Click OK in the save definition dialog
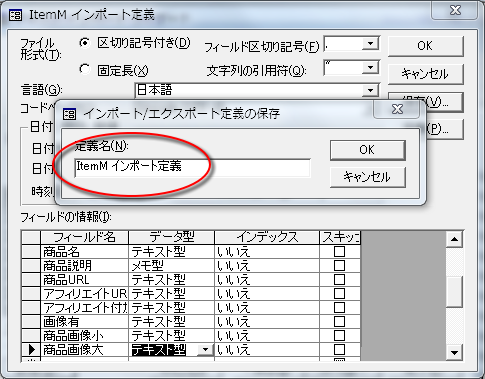Image resolution: width=485 pixels, height=379 pixels. pyautogui.click(x=367, y=150)
